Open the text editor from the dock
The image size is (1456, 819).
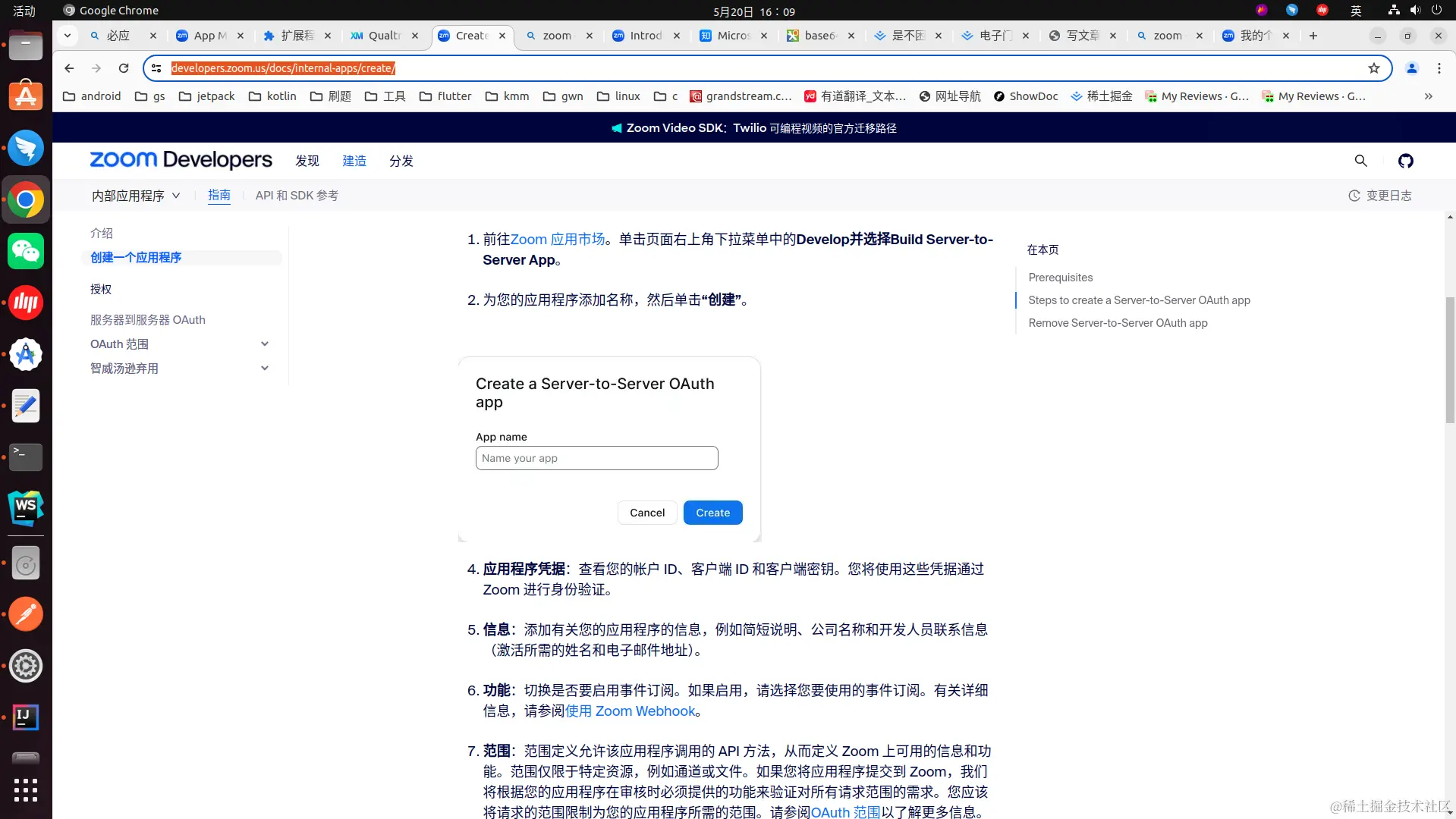coord(26,406)
